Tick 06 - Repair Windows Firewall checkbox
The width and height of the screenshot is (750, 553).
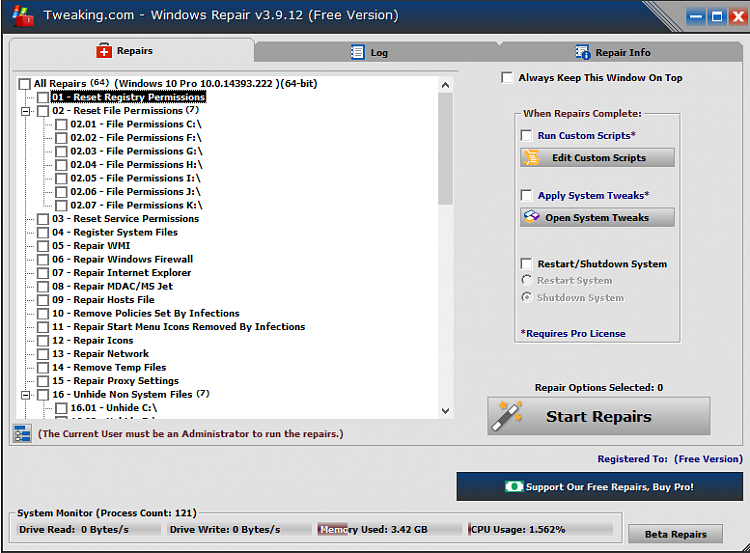click(x=43, y=260)
